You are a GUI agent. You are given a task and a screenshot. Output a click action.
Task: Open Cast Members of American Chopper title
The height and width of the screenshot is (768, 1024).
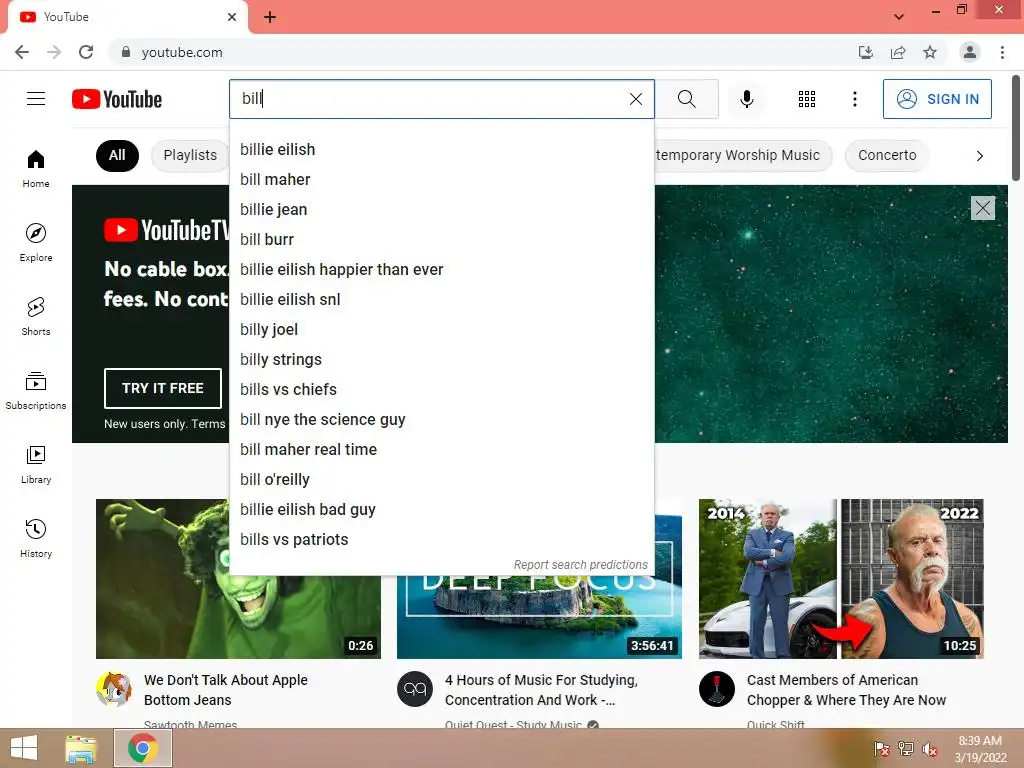pos(846,690)
